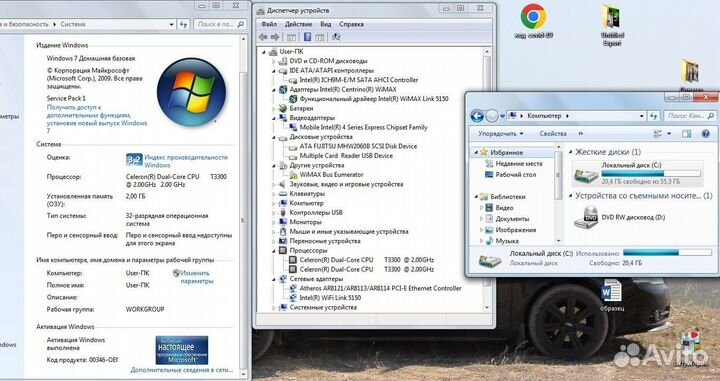
Task: Select Atheros AR8121/AR8113/AR8114 Ethernet Controller
Action: [x=380, y=288]
